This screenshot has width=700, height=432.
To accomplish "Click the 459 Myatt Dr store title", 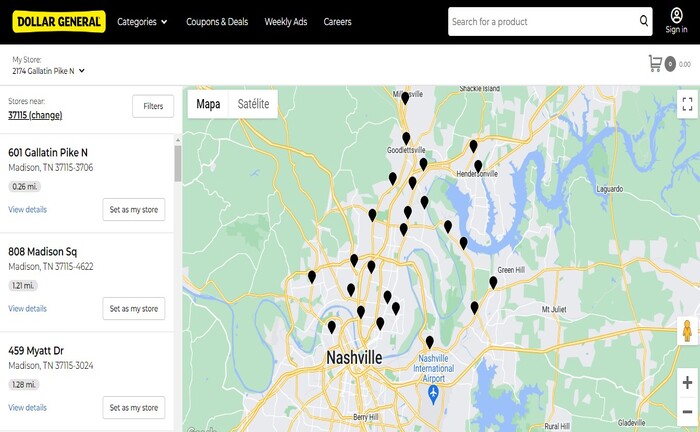I will pos(36,351).
